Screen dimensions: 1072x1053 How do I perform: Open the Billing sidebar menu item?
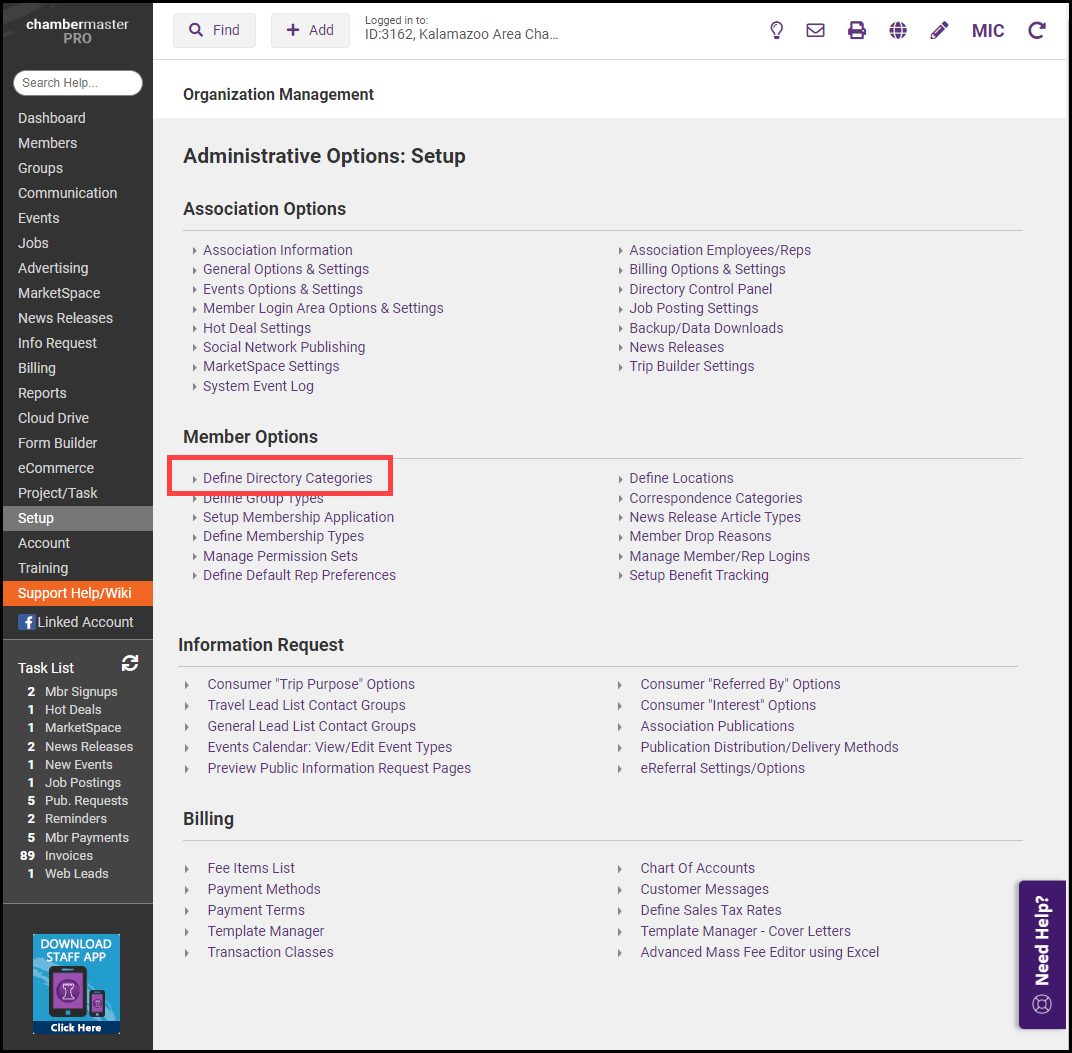(37, 368)
